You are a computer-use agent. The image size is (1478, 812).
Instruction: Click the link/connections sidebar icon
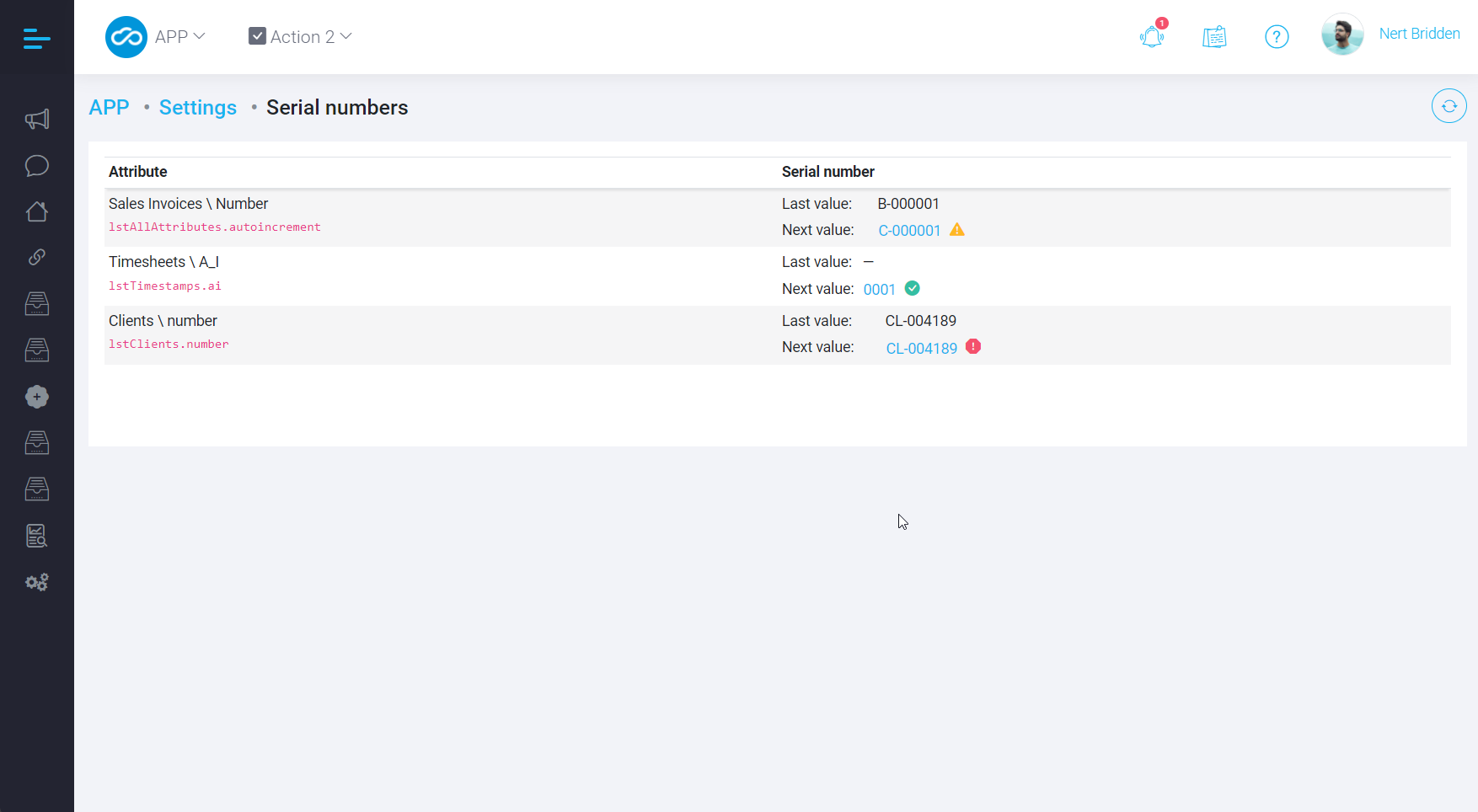[x=37, y=257]
